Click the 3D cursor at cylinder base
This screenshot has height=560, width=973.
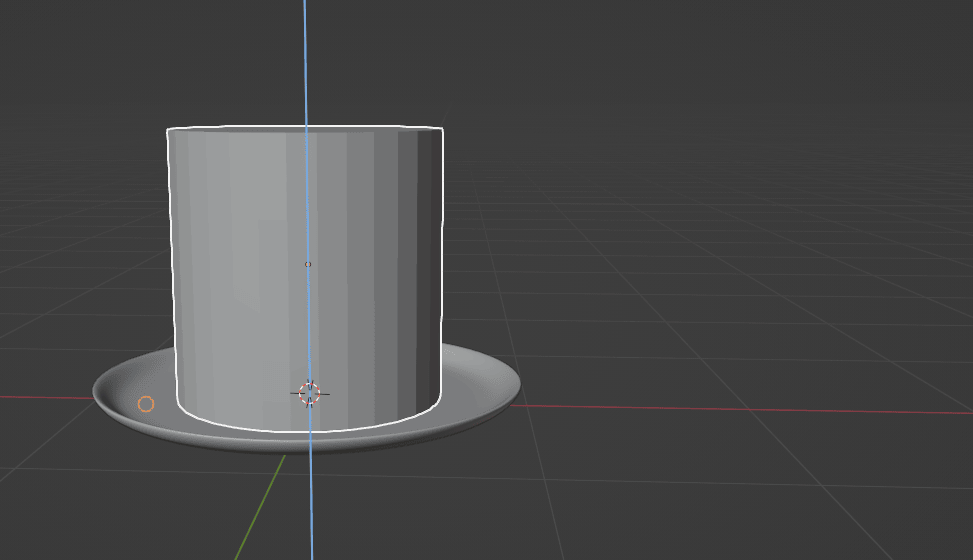click(309, 394)
